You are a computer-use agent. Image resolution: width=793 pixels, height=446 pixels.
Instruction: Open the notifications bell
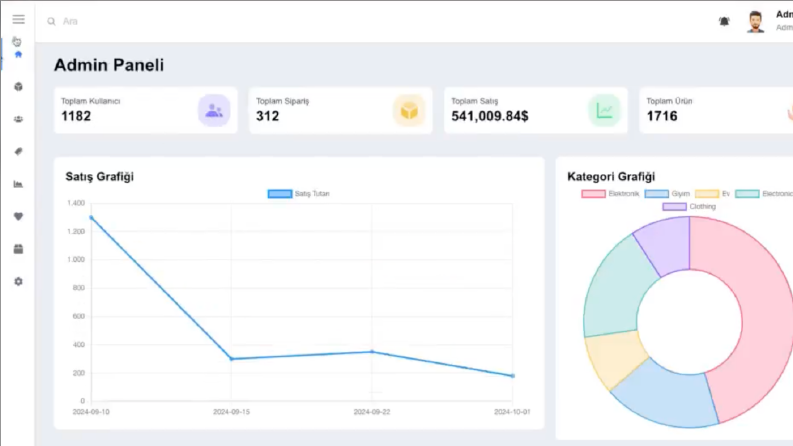coord(724,21)
